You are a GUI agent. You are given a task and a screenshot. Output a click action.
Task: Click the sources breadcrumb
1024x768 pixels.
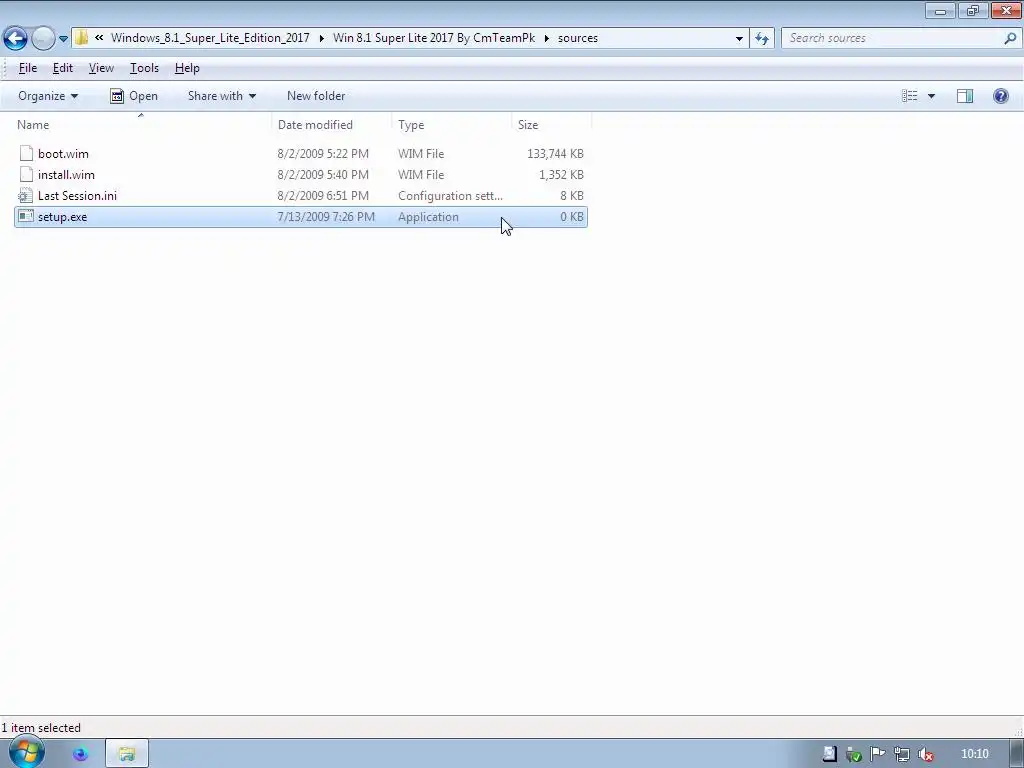(x=578, y=38)
